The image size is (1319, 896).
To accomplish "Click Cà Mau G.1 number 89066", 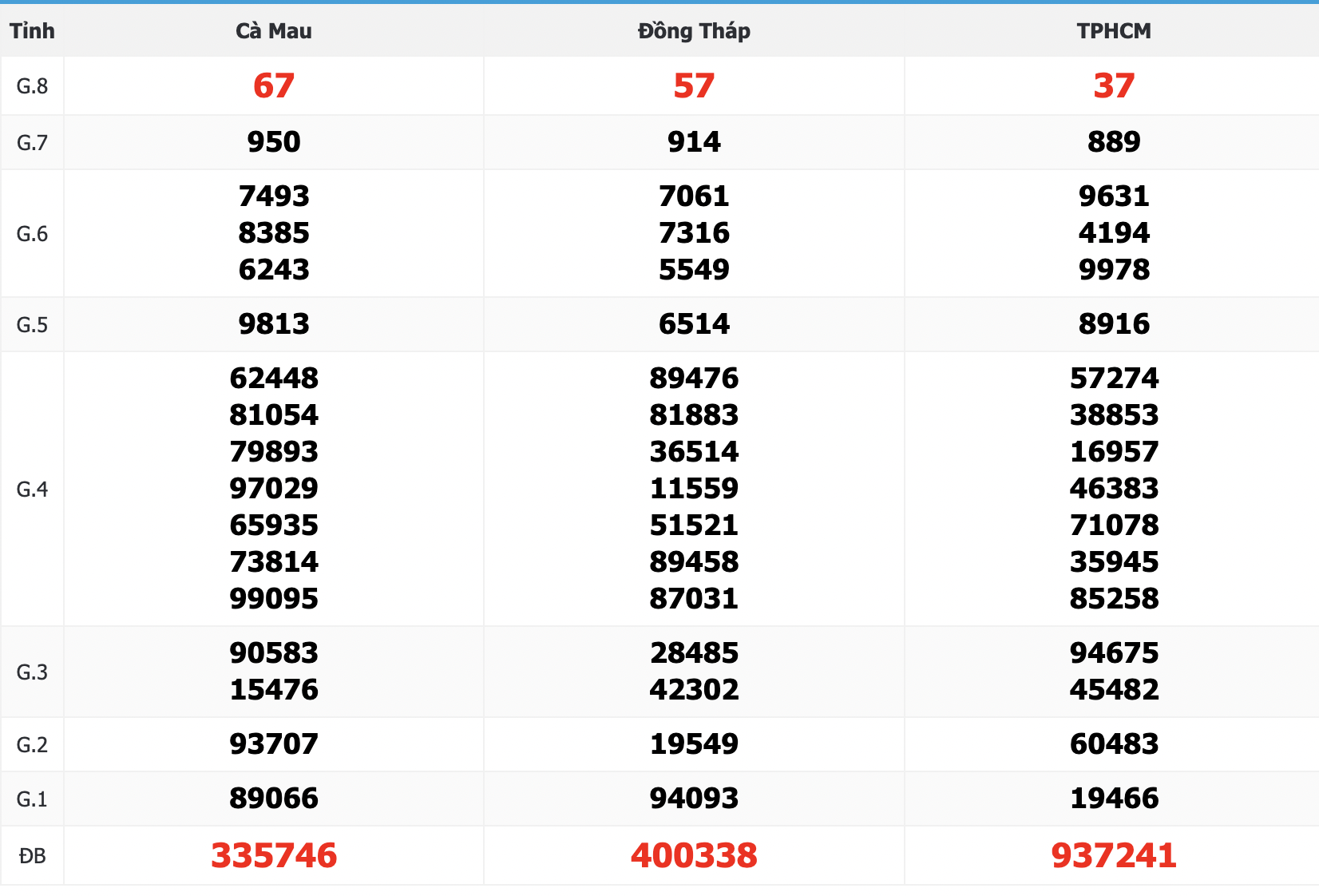I will 274,798.
